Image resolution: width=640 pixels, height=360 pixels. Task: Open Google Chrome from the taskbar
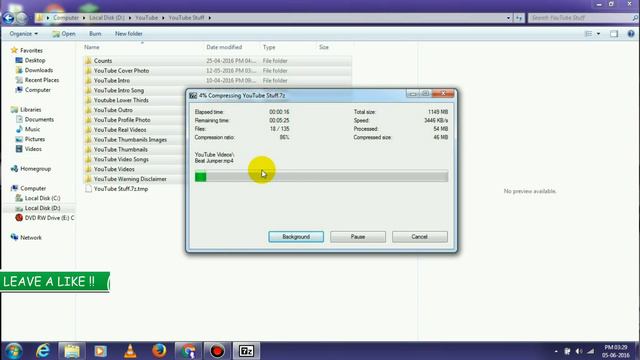(188, 351)
